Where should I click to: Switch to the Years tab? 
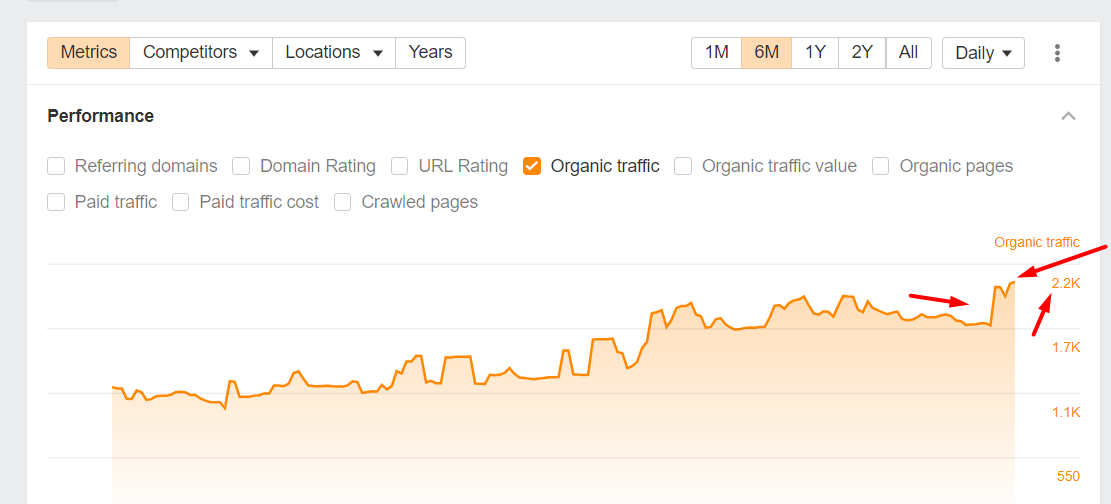point(431,53)
